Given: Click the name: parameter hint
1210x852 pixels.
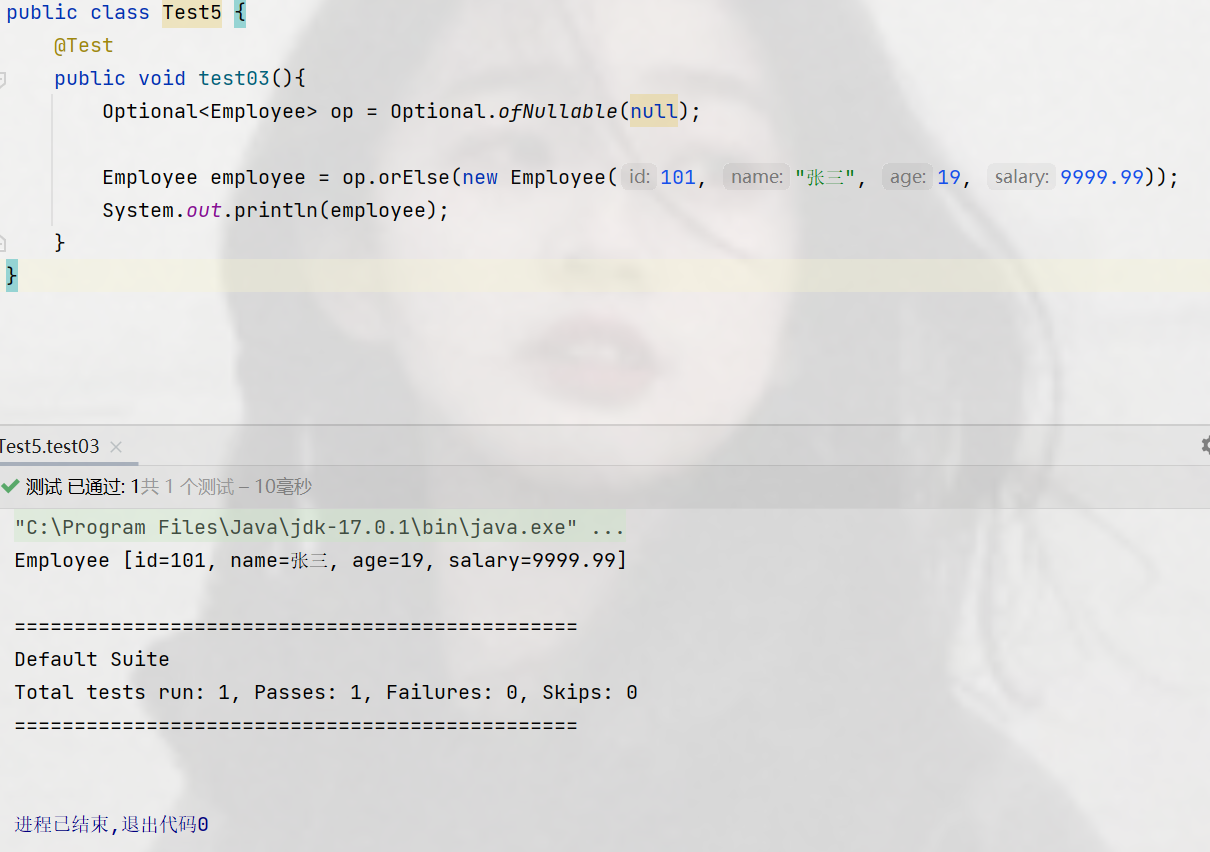Looking at the screenshot, I should click(757, 177).
